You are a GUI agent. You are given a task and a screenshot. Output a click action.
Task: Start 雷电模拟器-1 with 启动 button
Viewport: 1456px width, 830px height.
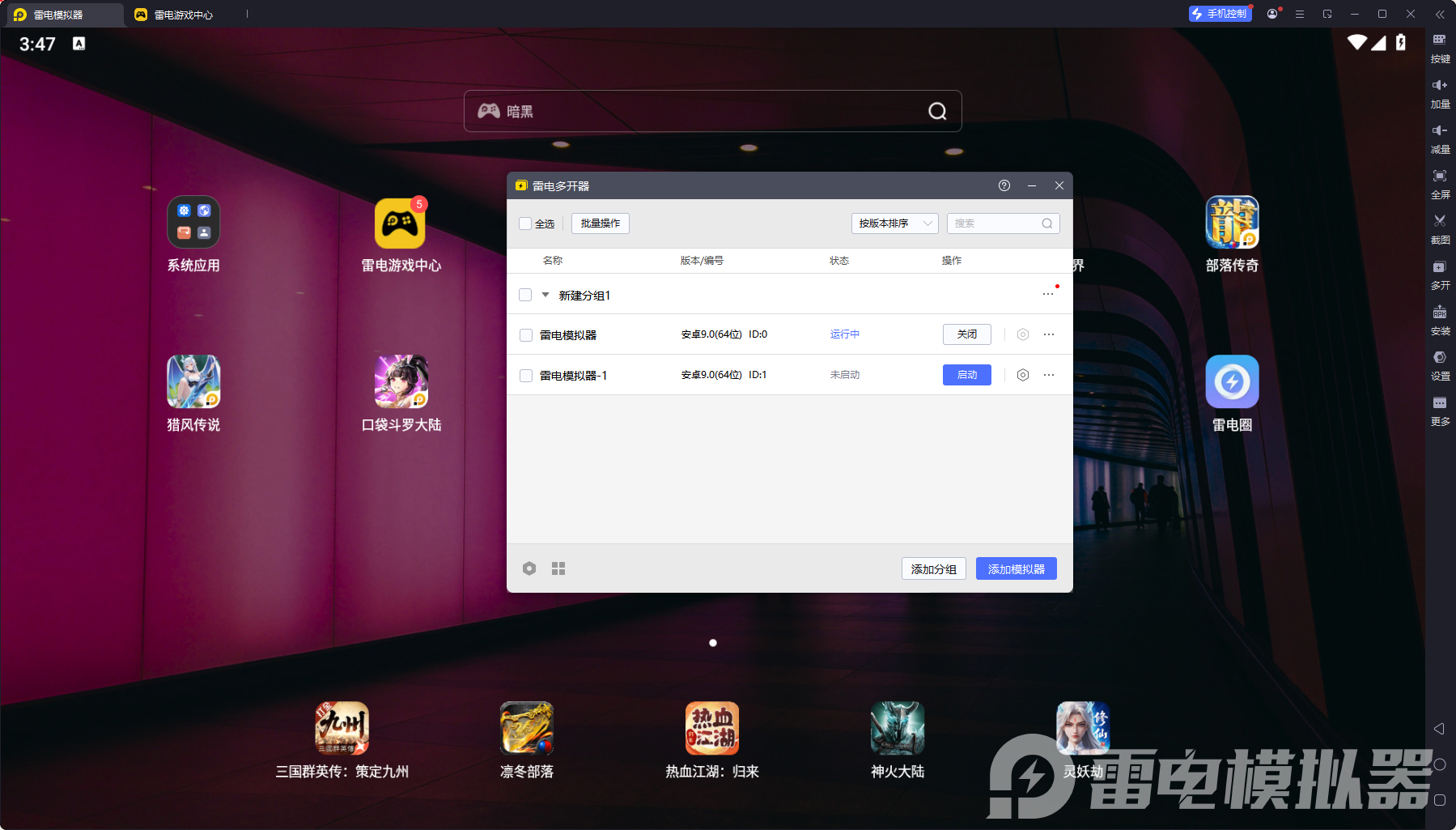coord(967,375)
